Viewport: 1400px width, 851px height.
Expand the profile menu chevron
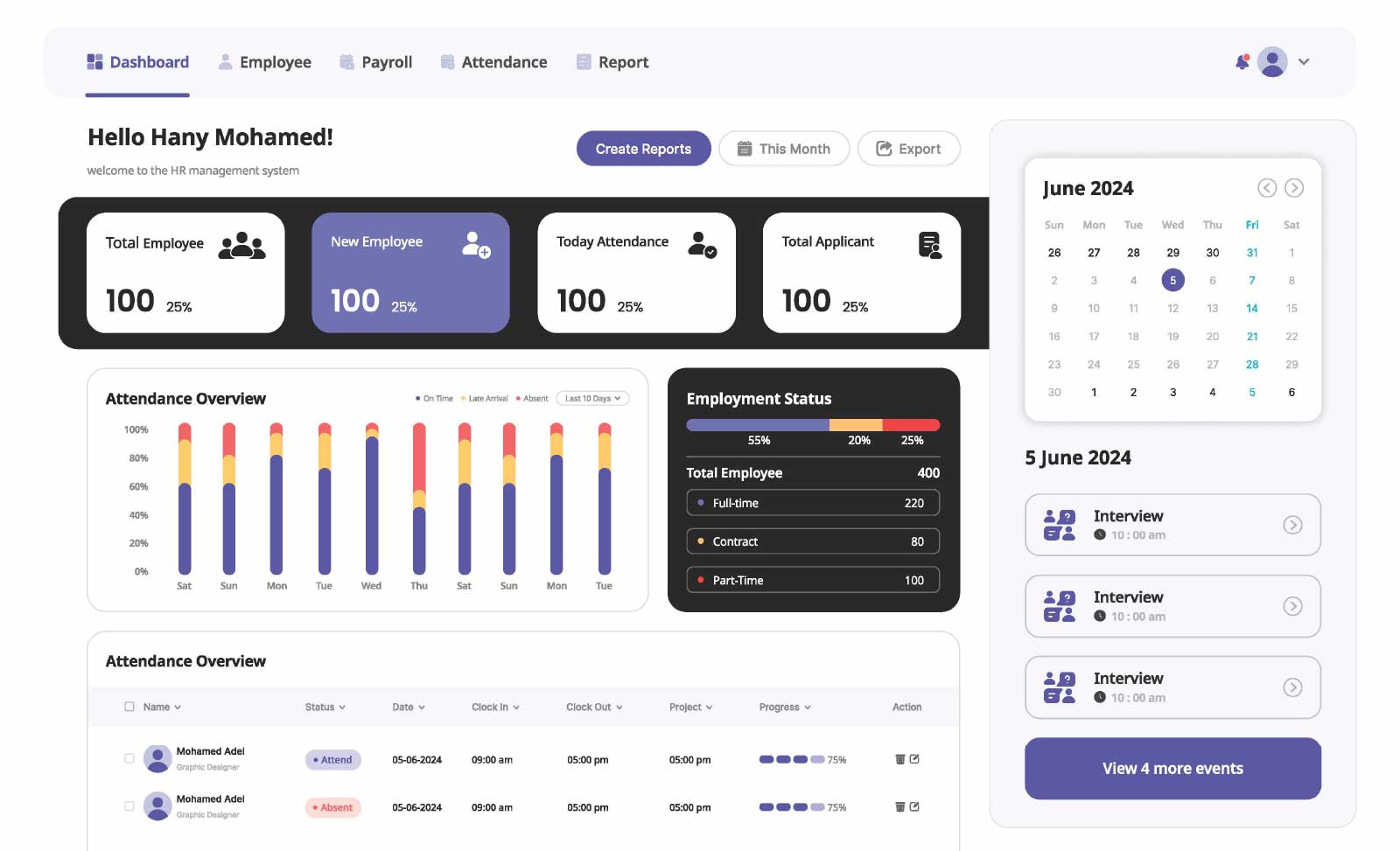click(1304, 62)
